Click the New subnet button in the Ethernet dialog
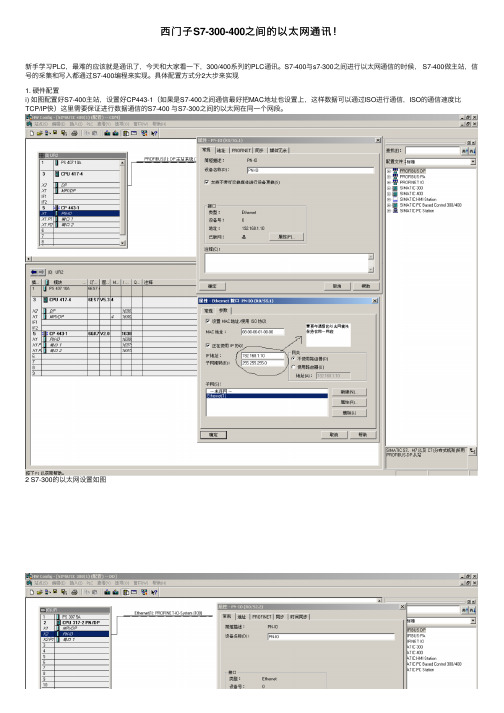This screenshot has height=713, width=504. 349,392
